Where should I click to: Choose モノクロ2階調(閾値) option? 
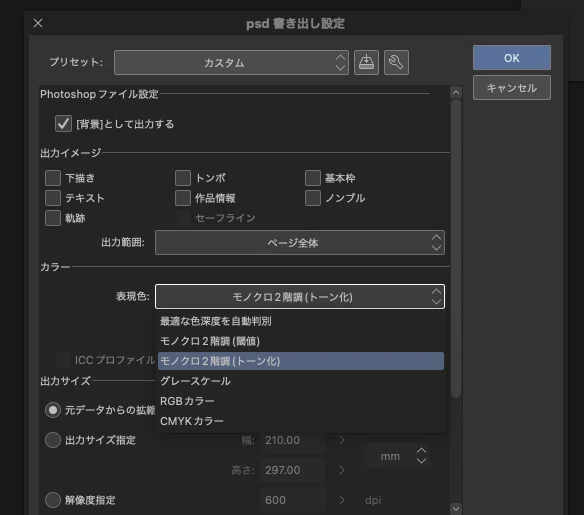(x=301, y=341)
